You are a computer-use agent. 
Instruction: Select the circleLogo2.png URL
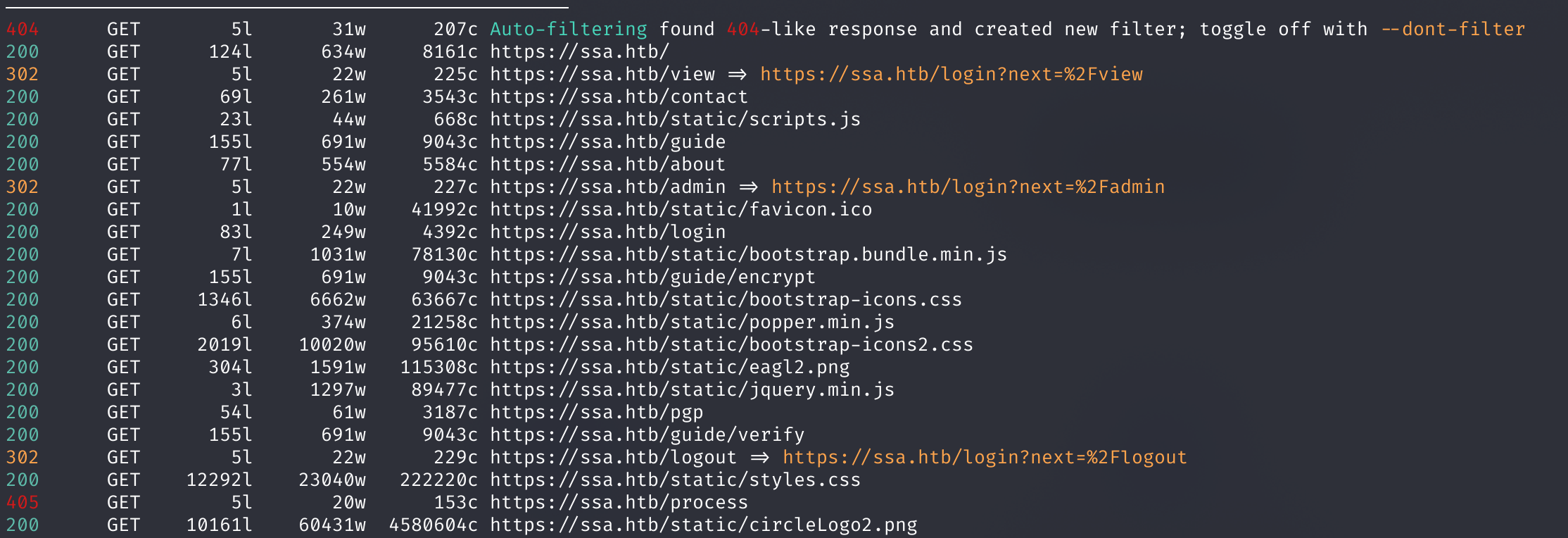(x=704, y=525)
